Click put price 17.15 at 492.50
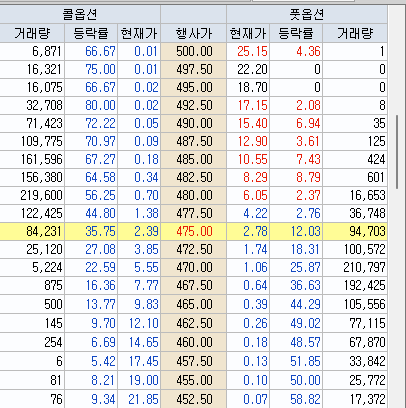This screenshot has width=406, height=408. pyautogui.click(x=248, y=106)
